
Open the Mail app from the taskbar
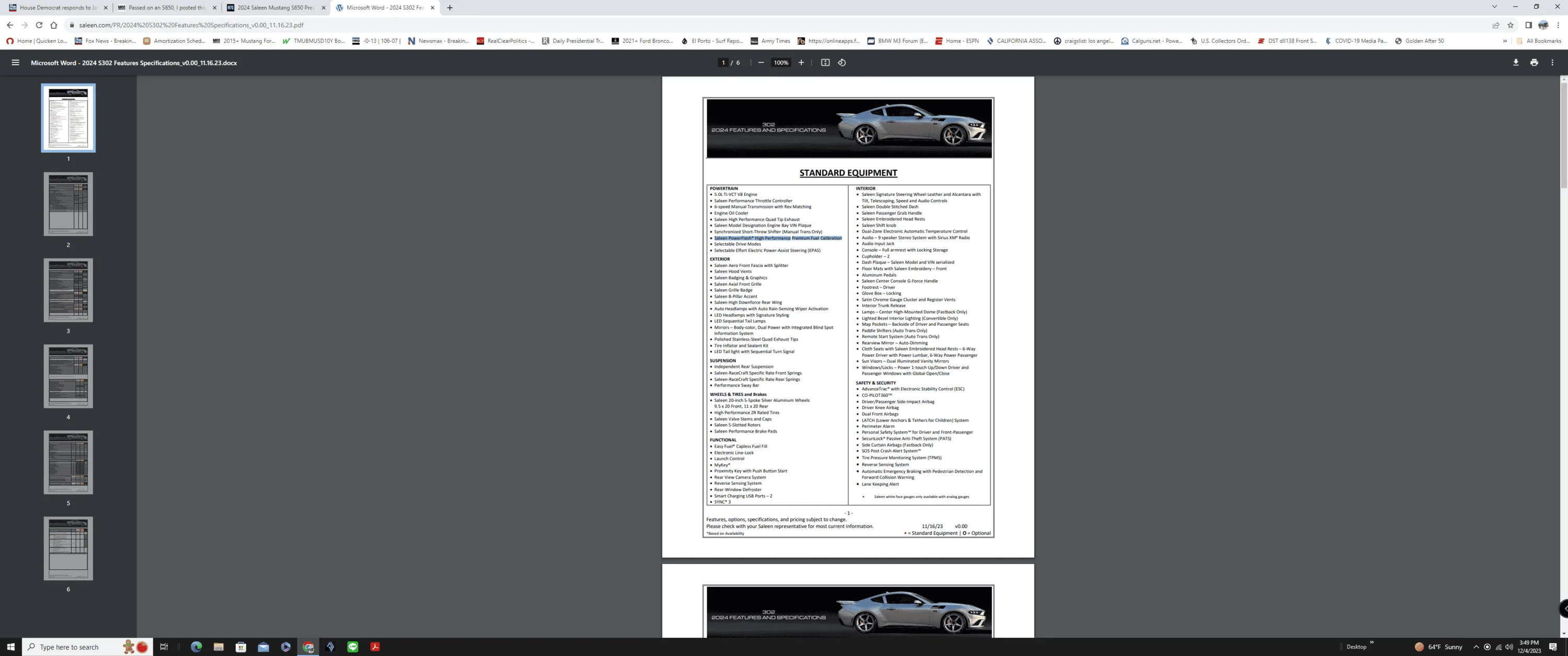pos(263,647)
